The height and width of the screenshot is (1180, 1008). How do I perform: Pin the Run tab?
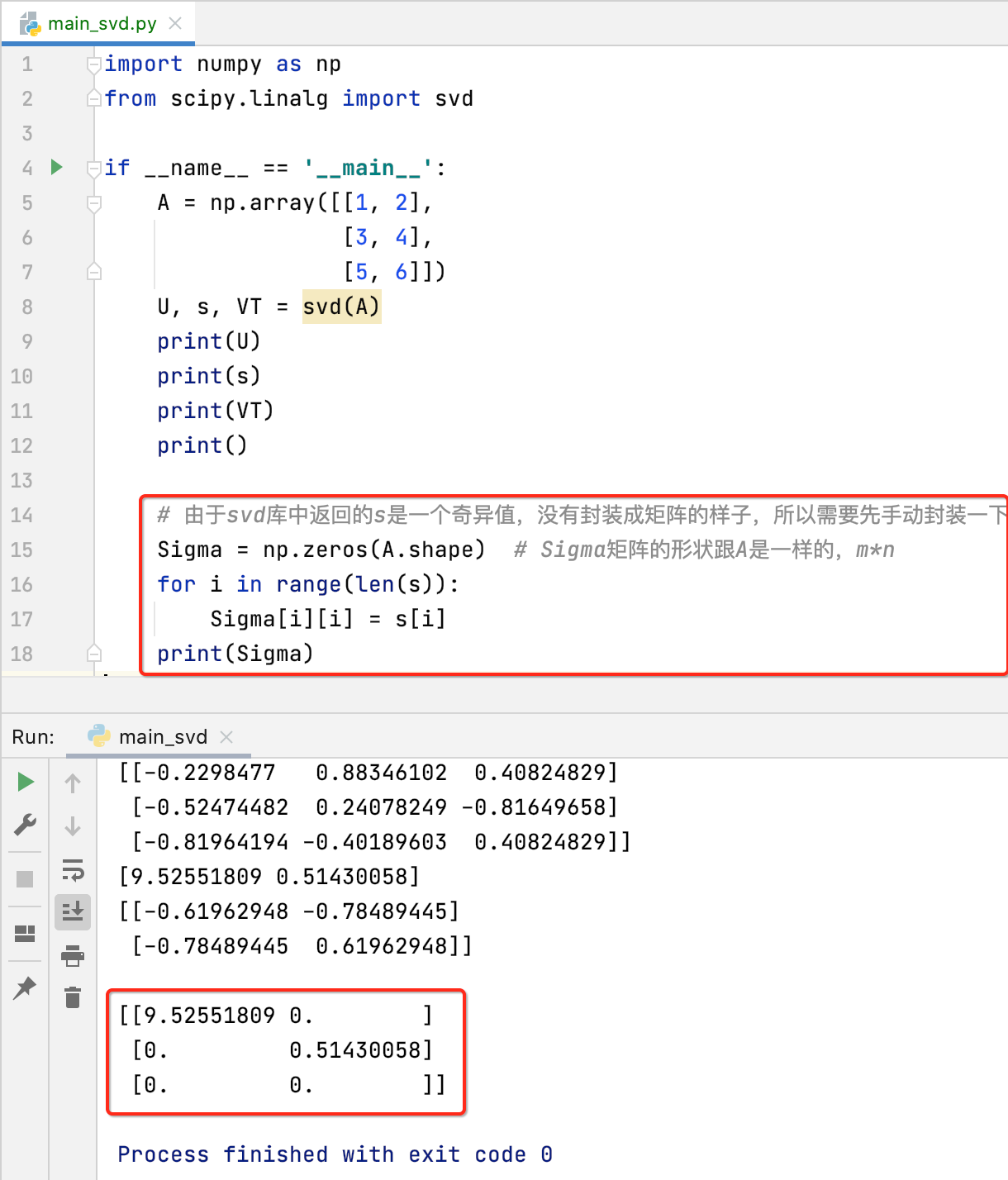[26, 987]
